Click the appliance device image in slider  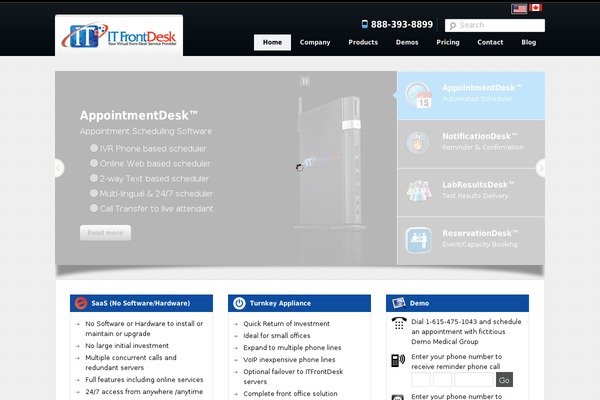tap(329, 163)
